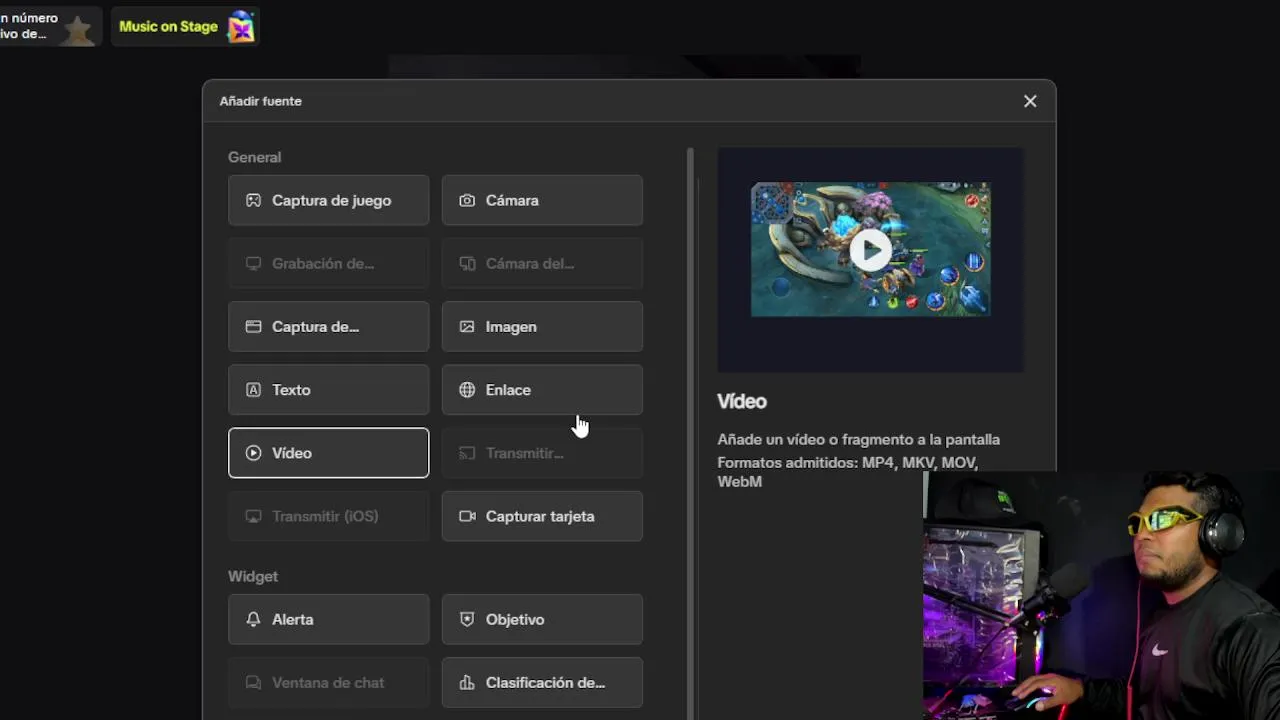
Task: Click the bar chart icon on Clasificación de...
Action: (x=467, y=683)
